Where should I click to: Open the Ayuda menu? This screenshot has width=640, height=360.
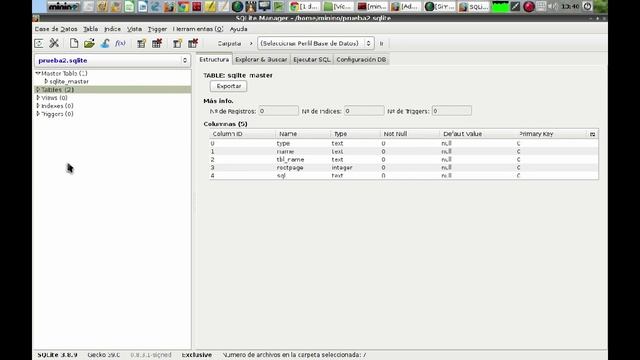tap(238, 29)
